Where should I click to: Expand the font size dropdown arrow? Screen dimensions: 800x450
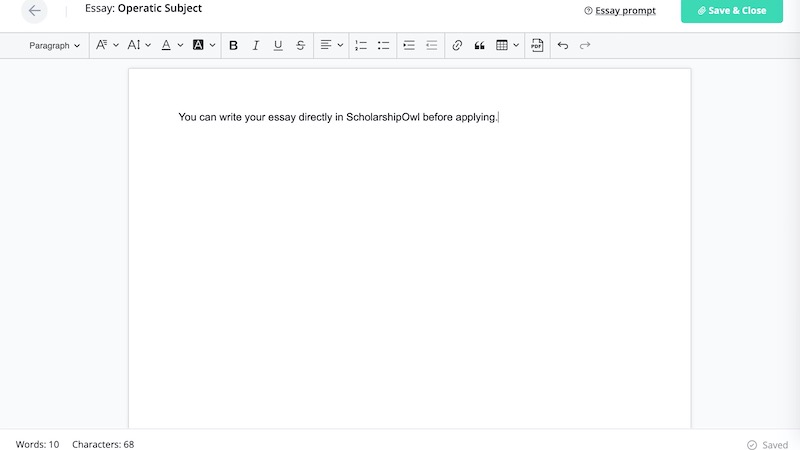148,45
